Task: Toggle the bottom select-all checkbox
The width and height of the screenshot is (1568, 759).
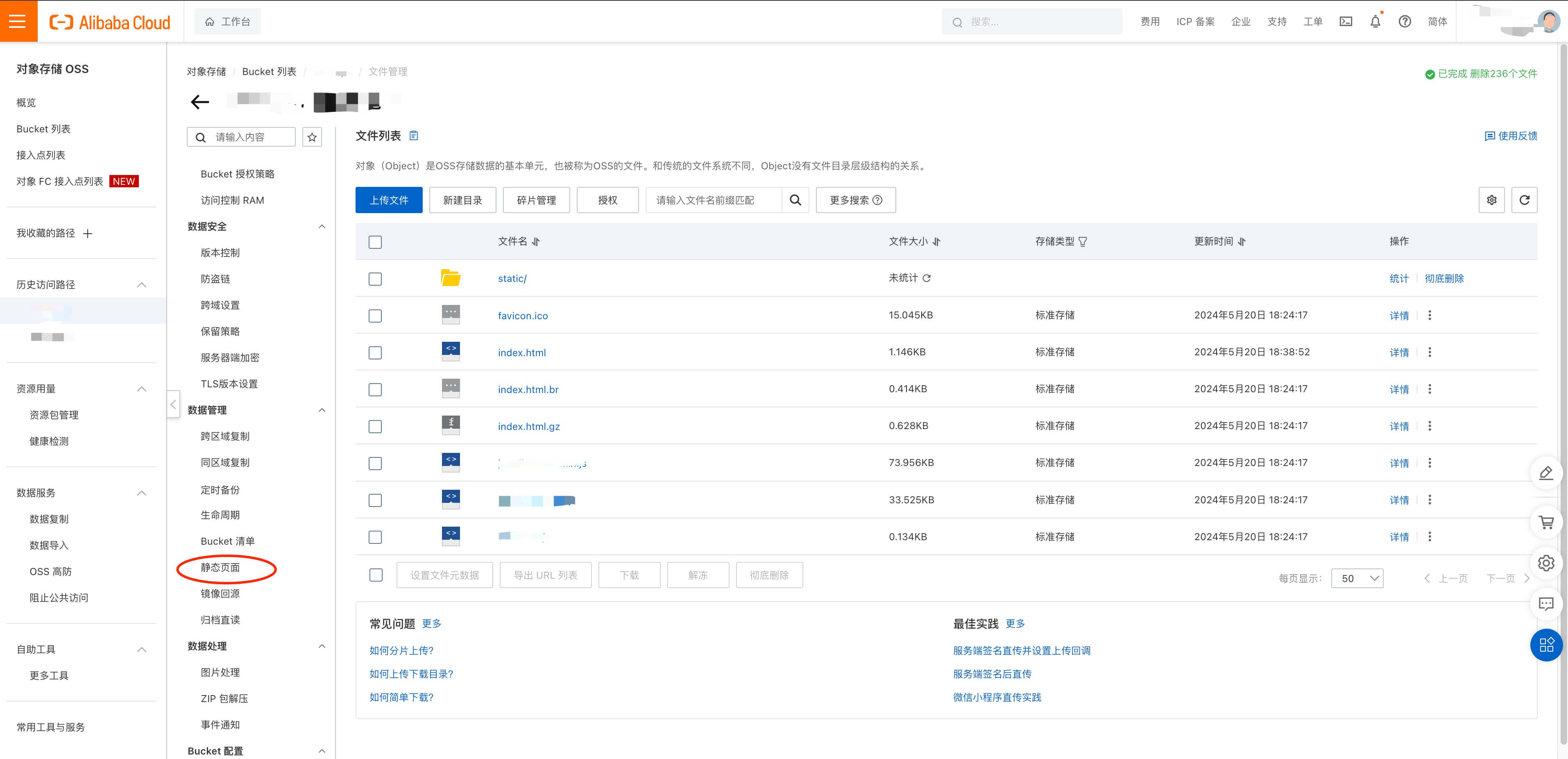Action: (x=376, y=575)
